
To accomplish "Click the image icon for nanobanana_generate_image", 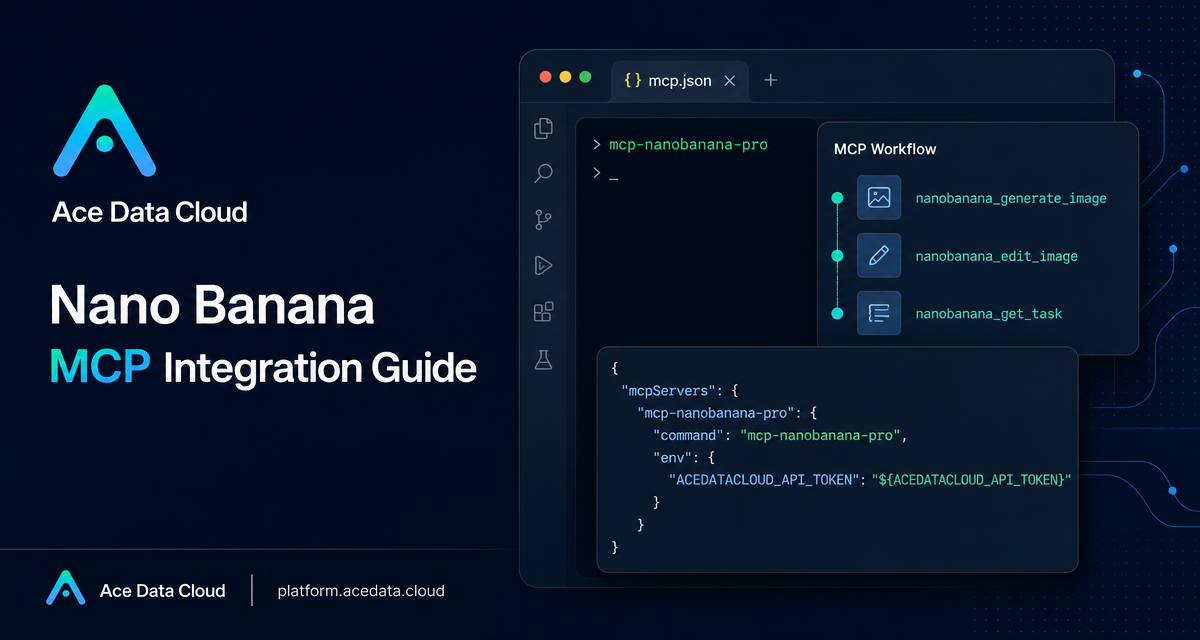I will click(x=879, y=198).
